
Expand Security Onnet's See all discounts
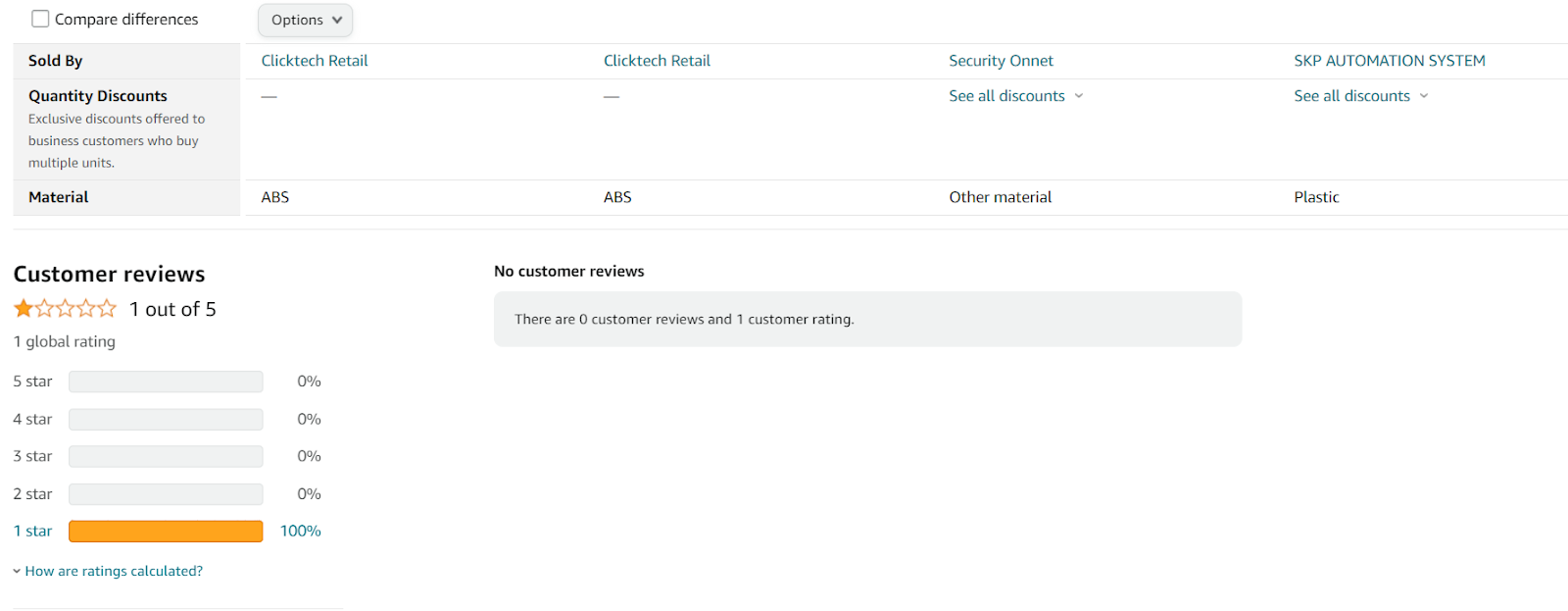[1006, 96]
